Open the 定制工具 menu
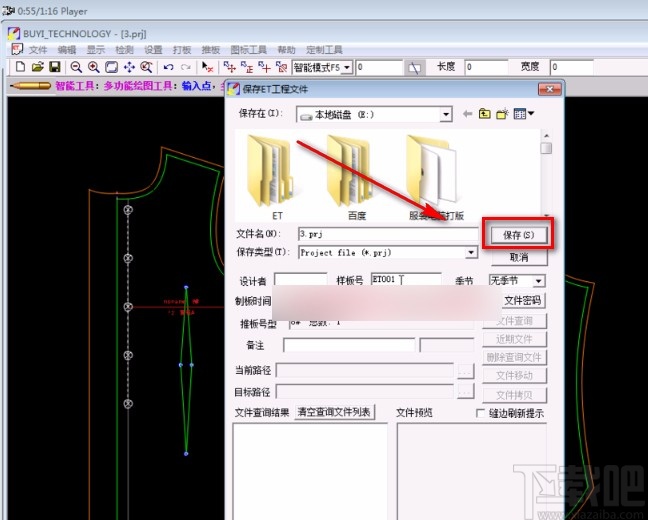The width and height of the screenshot is (648, 520). coord(324,50)
